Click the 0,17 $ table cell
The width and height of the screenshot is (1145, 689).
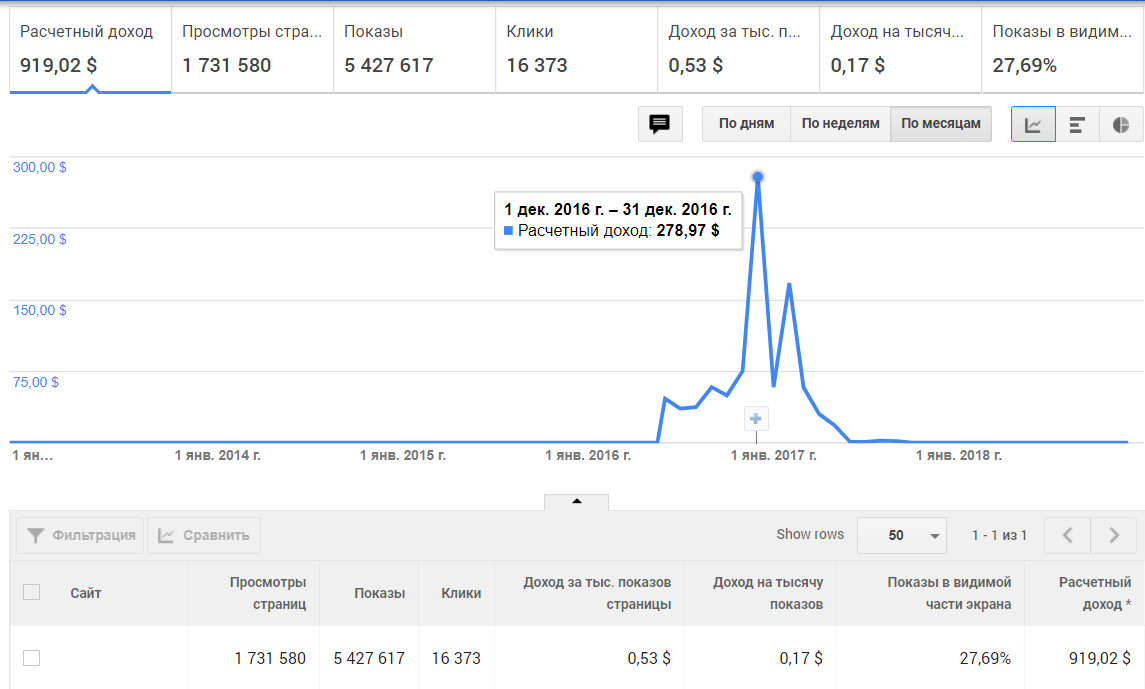(x=801, y=658)
